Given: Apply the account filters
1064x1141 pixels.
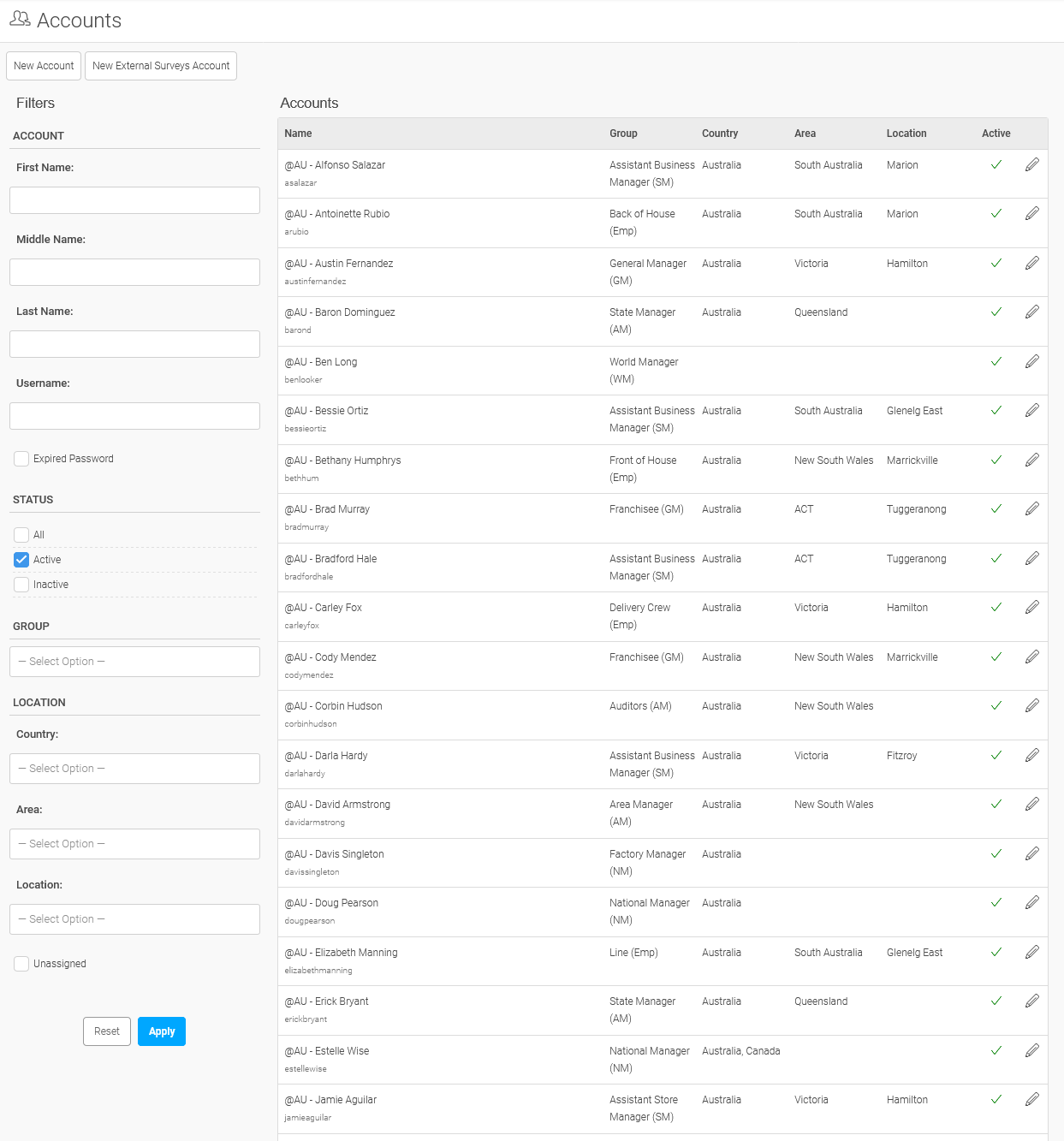Looking at the screenshot, I should 162,1031.
